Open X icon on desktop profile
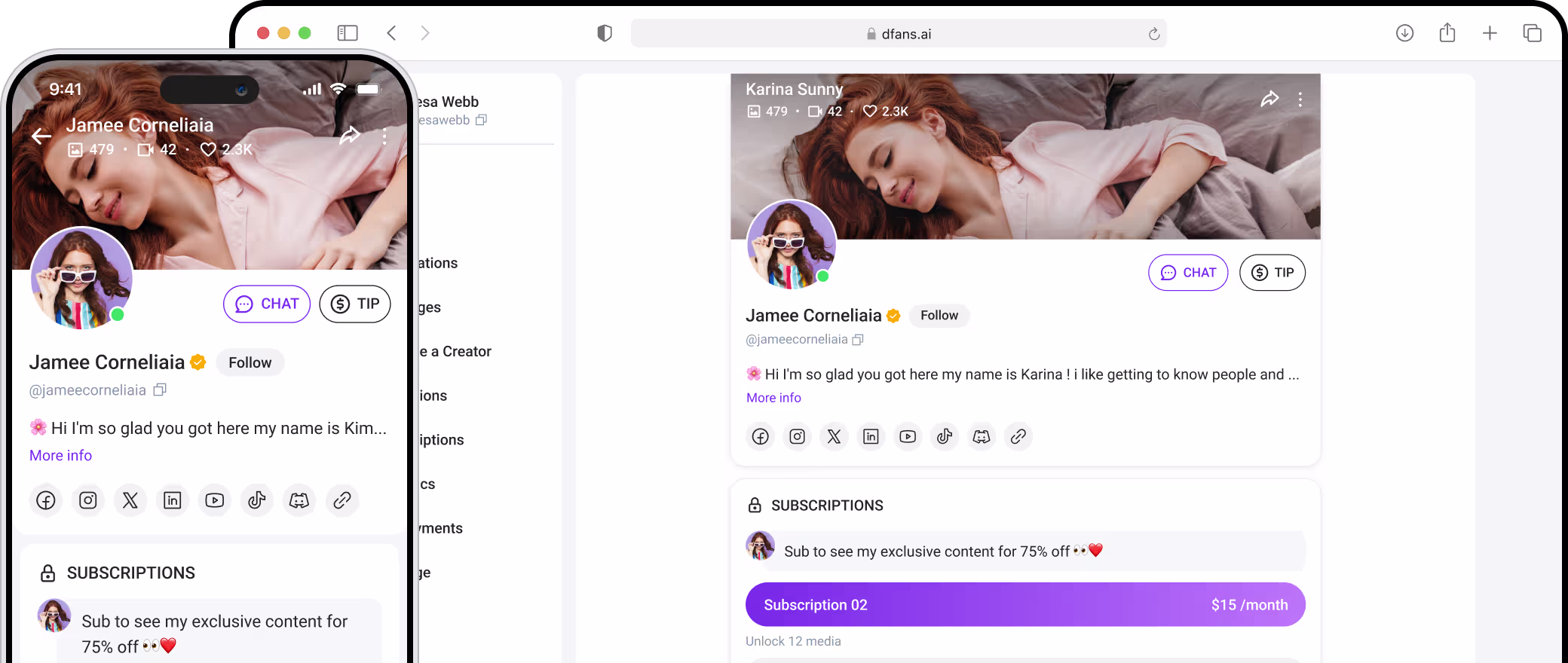This screenshot has width=1568, height=663. click(x=834, y=436)
